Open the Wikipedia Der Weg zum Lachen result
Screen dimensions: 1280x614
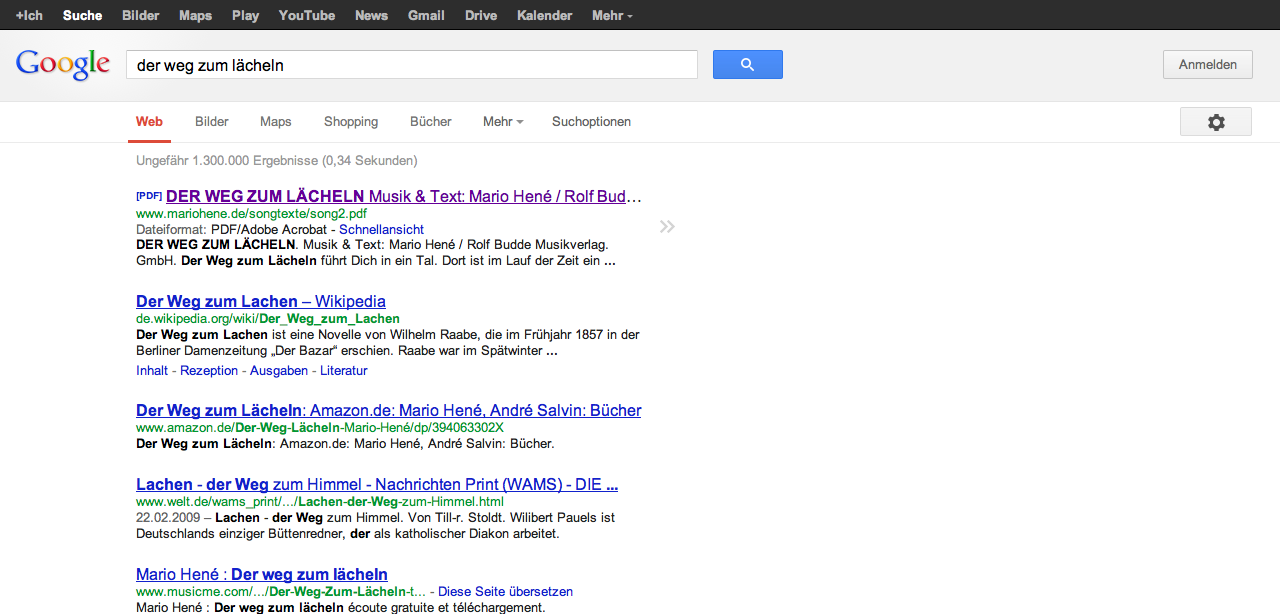click(x=260, y=301)
